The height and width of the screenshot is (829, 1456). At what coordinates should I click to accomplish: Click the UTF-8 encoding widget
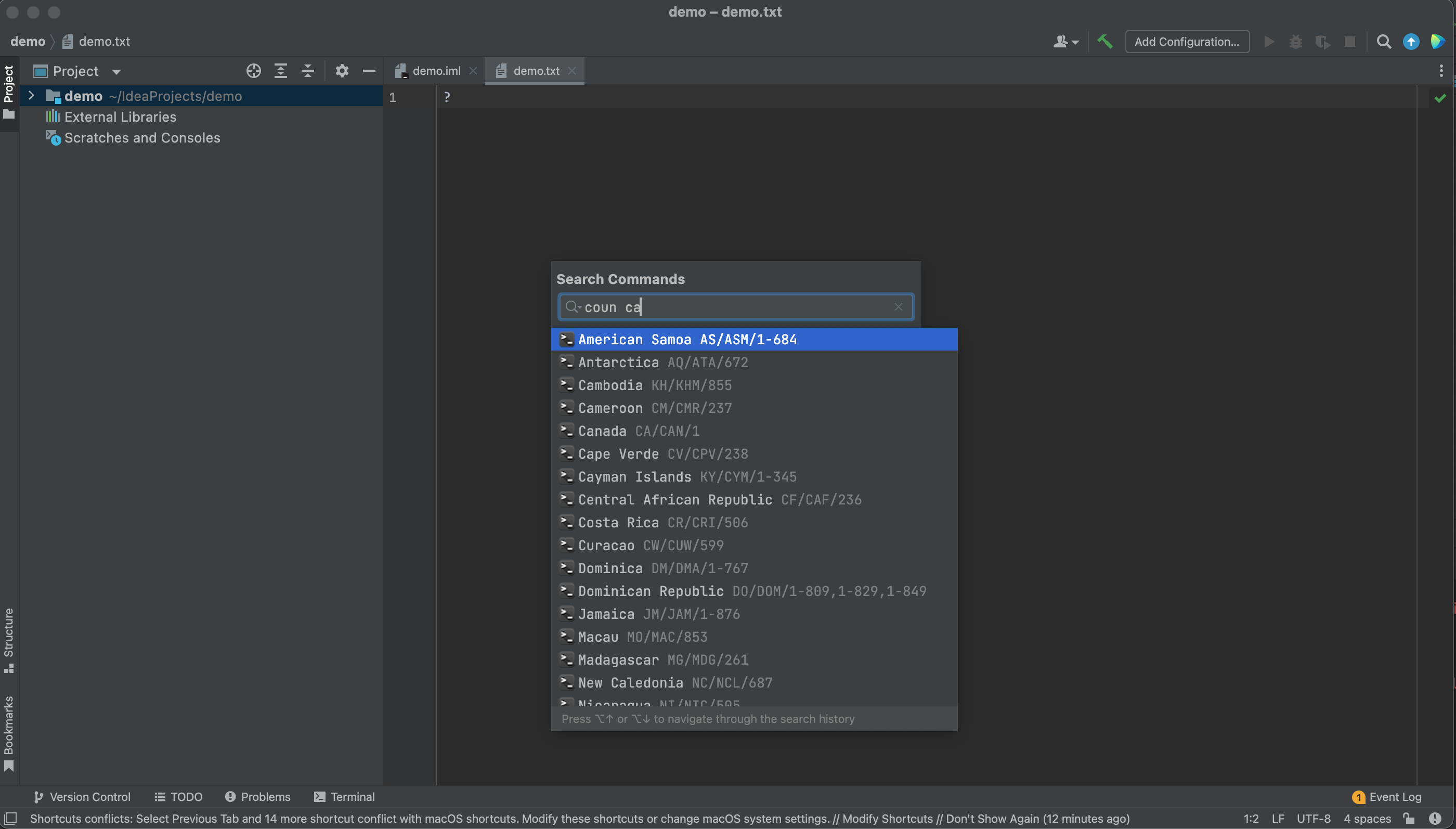(1313, 819)
